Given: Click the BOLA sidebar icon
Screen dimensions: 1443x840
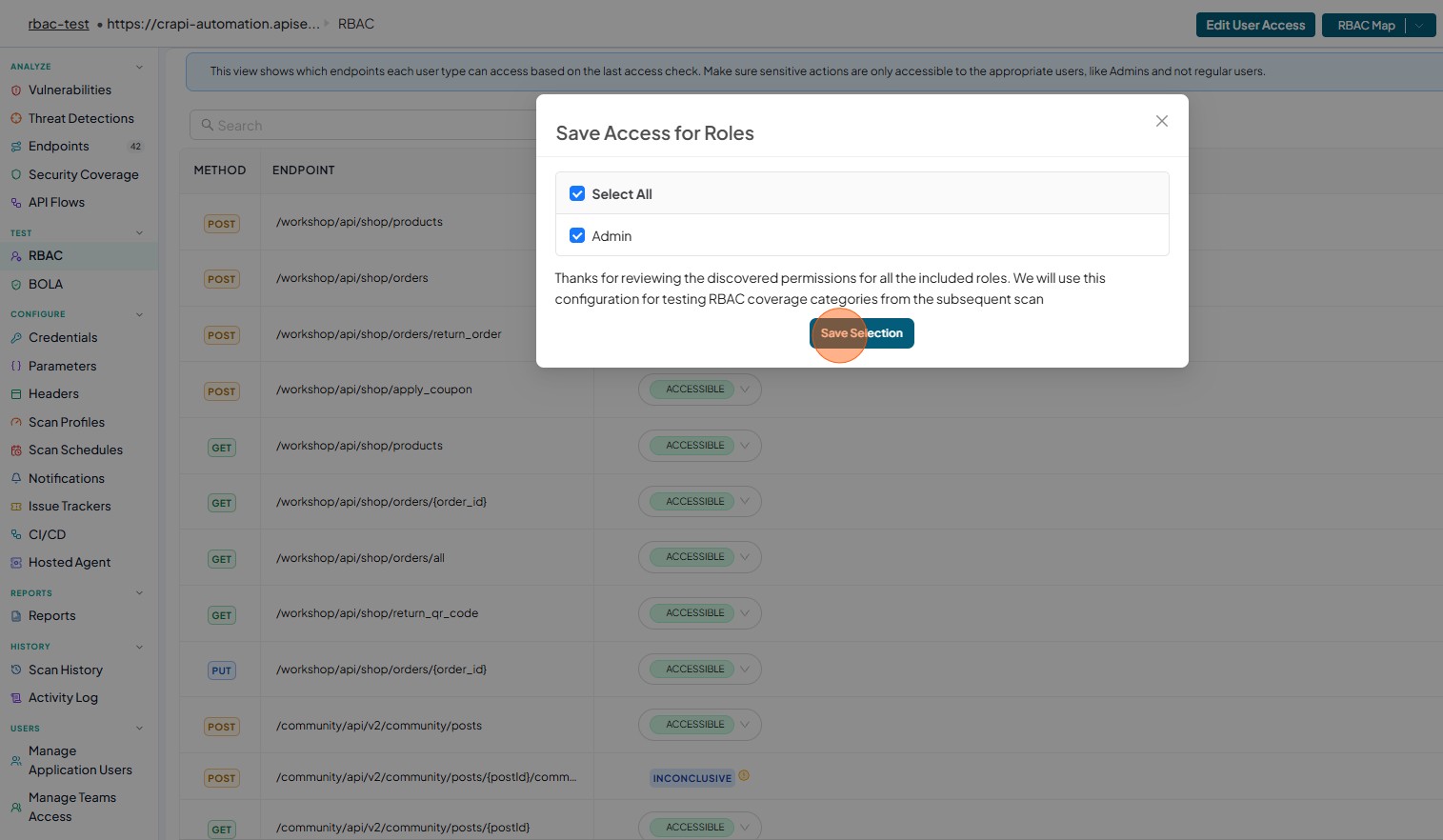Looking at the screenshot, I should point(16,285).
